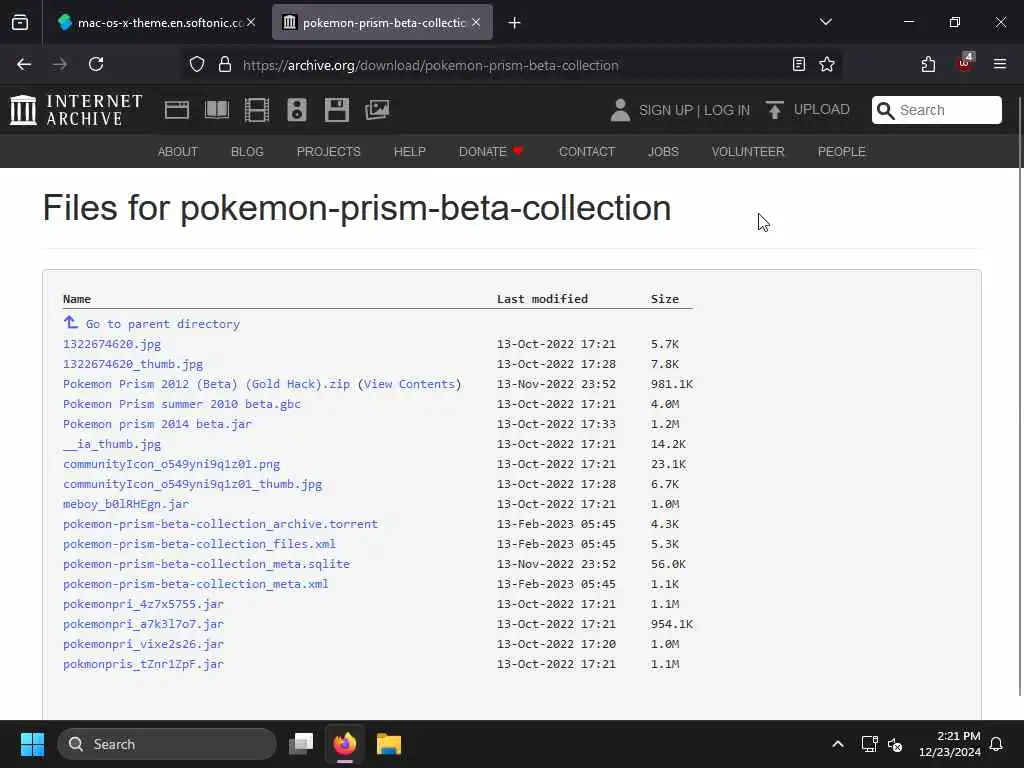Click the View Contents link
The width and height of the screenshot is (1024, 768).
click(409, 384)
